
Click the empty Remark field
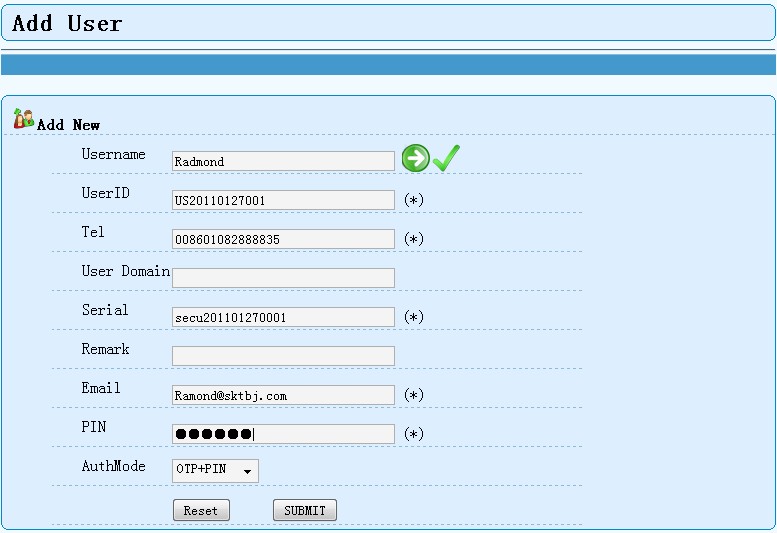pyautogui.click(x=283, y=356)
